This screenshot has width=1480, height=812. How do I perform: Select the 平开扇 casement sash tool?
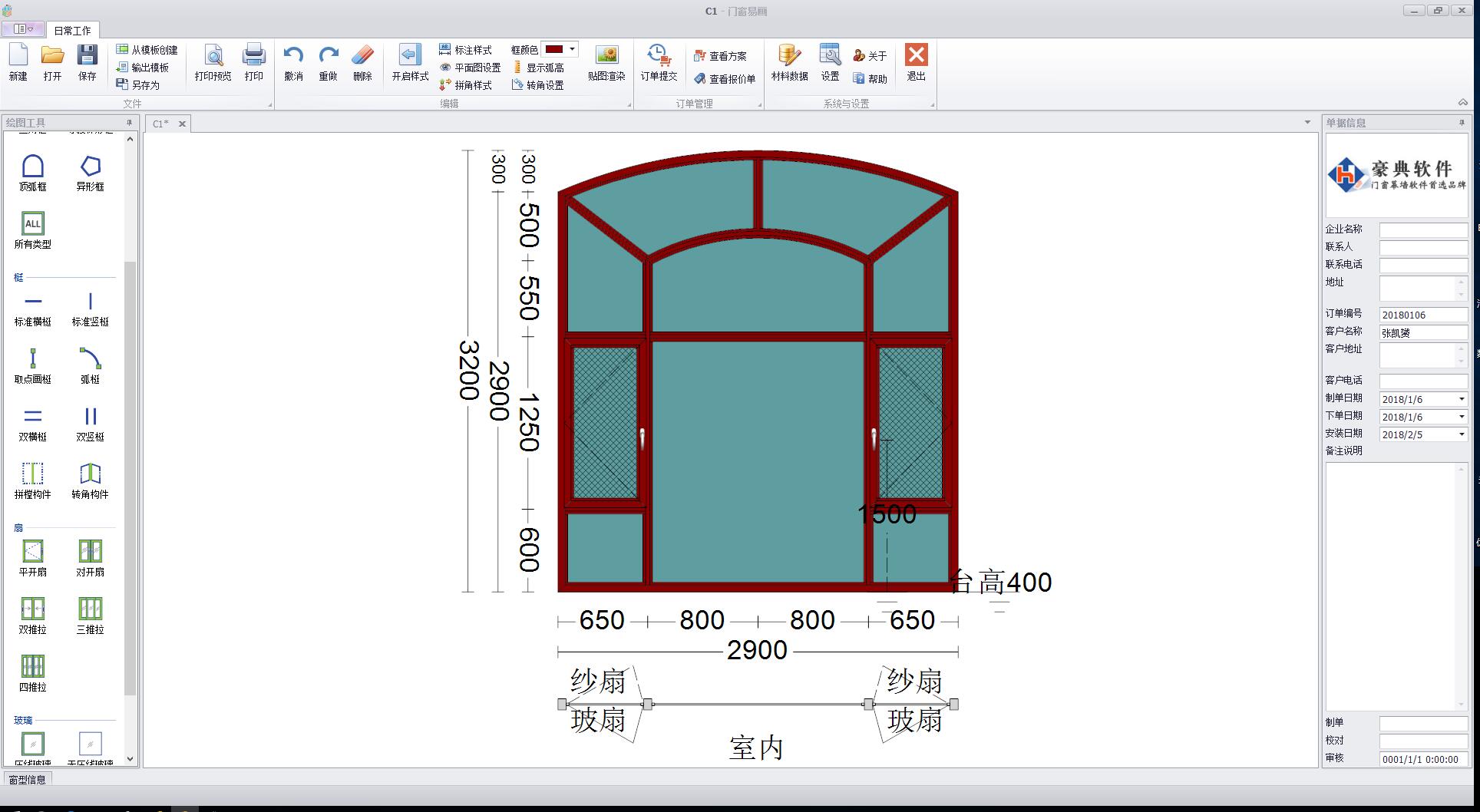tap(32, 558)
